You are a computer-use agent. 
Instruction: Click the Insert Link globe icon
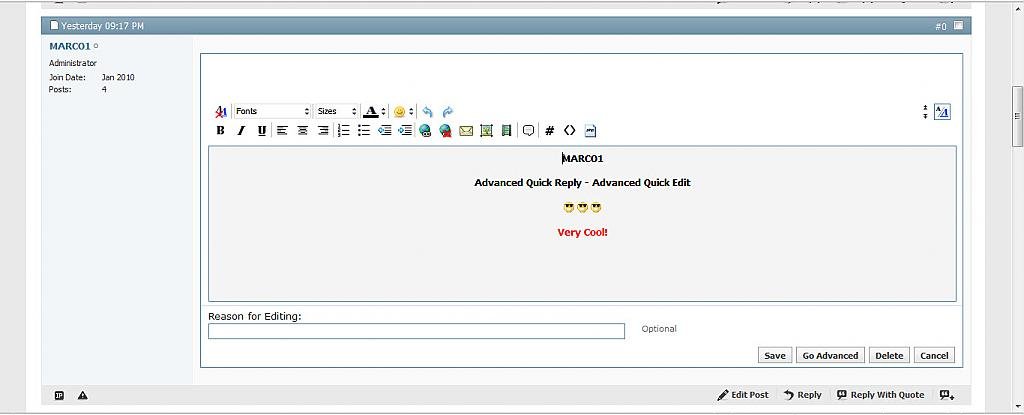point(425,131)
